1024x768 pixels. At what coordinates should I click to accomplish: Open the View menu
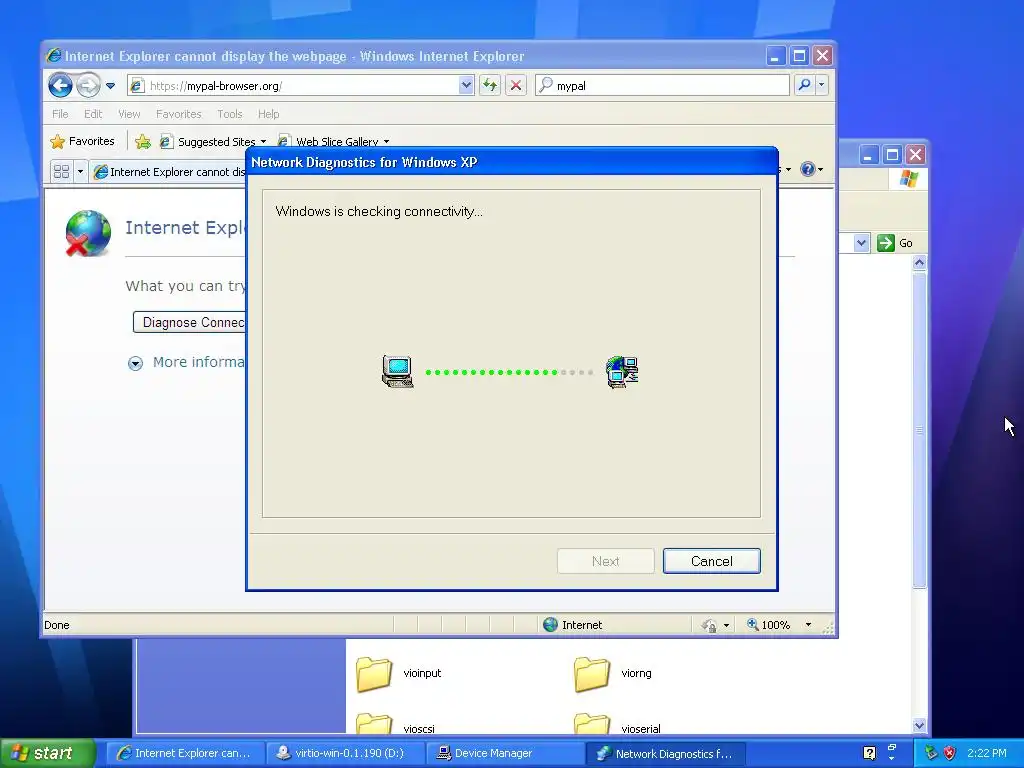click(x=129, y=114)
